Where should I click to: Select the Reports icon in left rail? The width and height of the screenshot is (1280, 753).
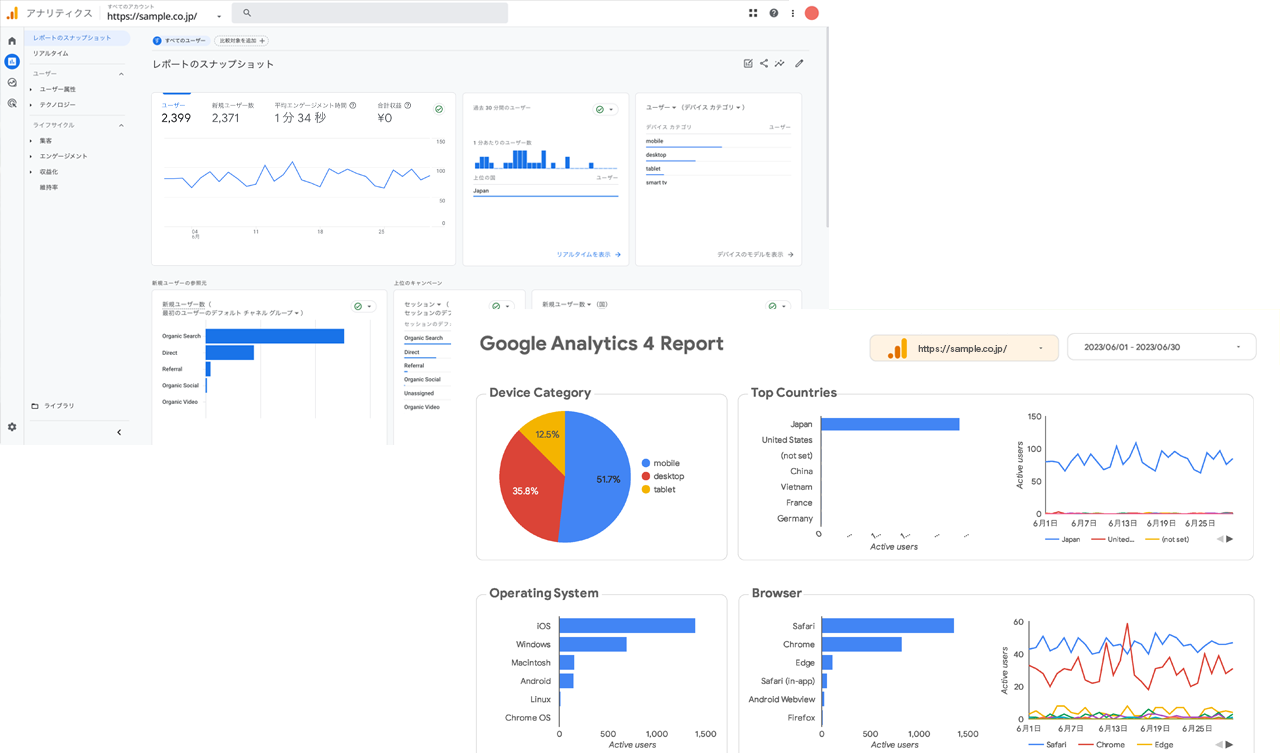point(12,61)
